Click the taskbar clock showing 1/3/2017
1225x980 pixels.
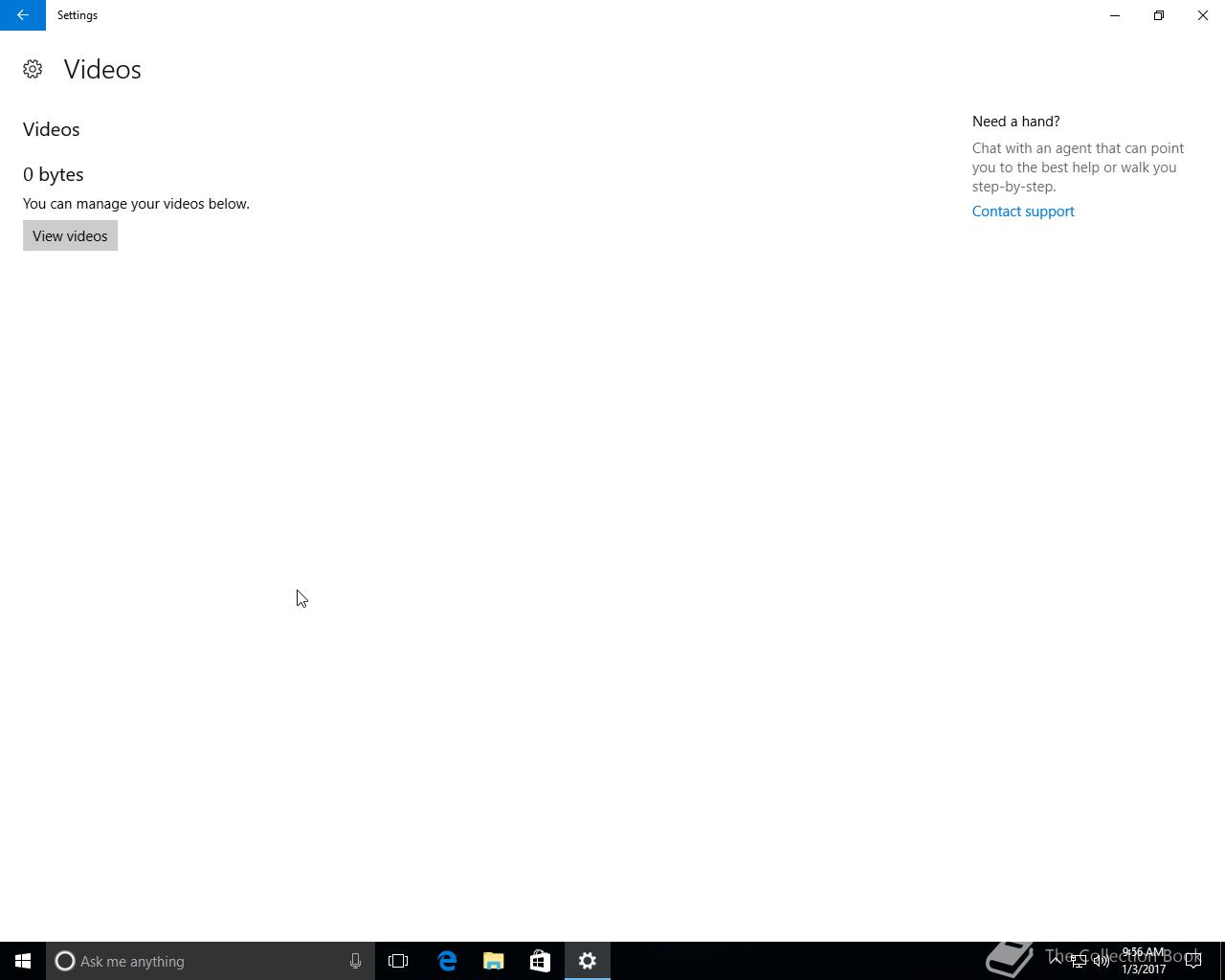coord(1144,961)
